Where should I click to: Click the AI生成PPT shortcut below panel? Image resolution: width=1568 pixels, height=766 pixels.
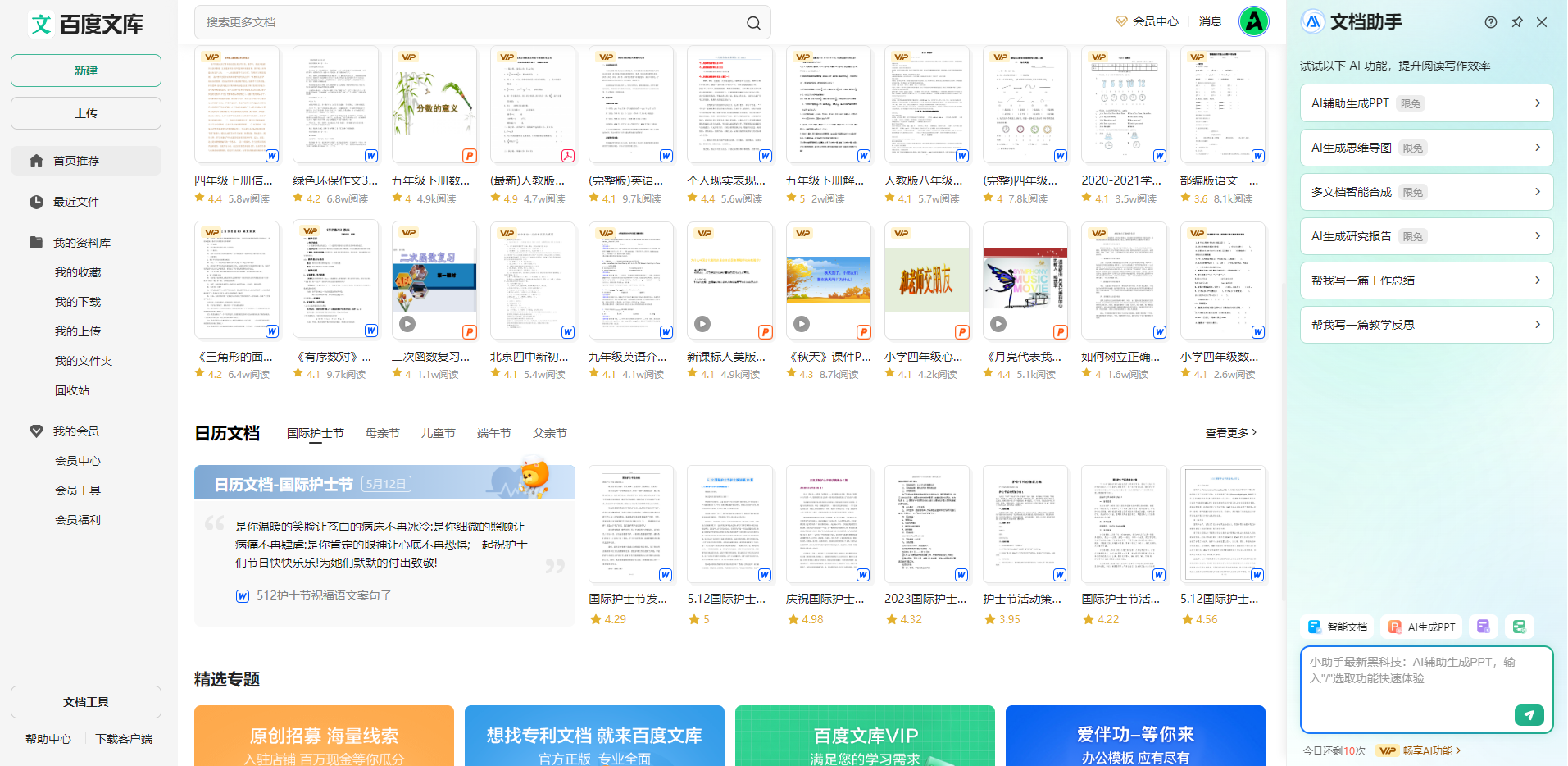click(1421, 627)
